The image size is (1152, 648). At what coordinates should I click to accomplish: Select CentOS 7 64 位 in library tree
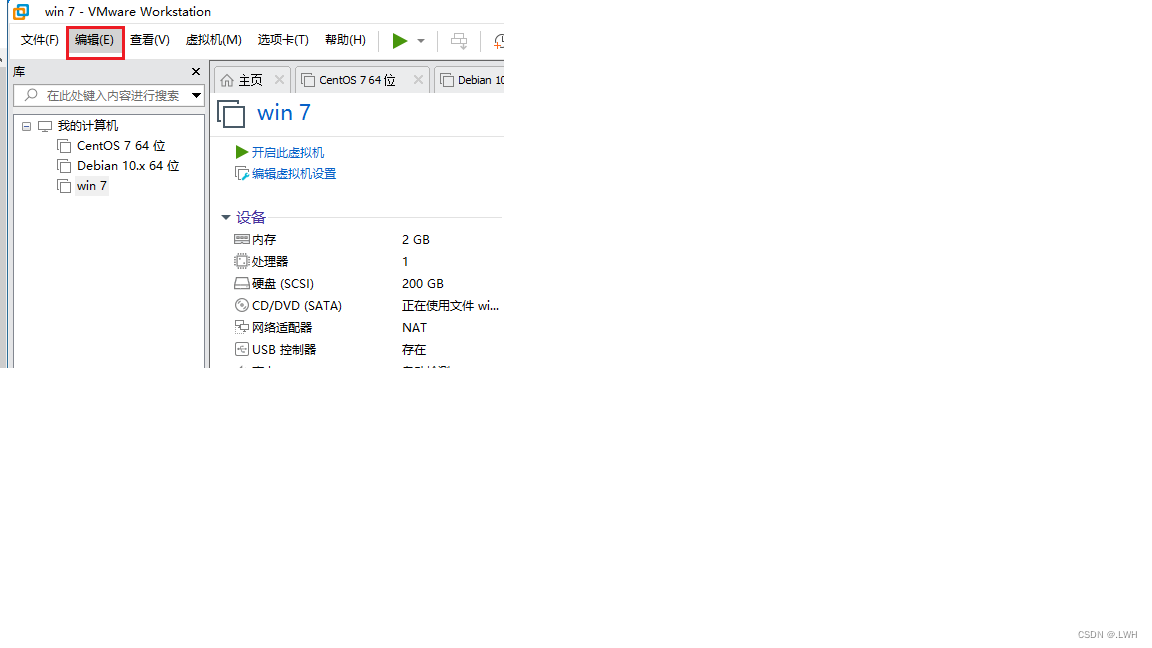[120, 145]
